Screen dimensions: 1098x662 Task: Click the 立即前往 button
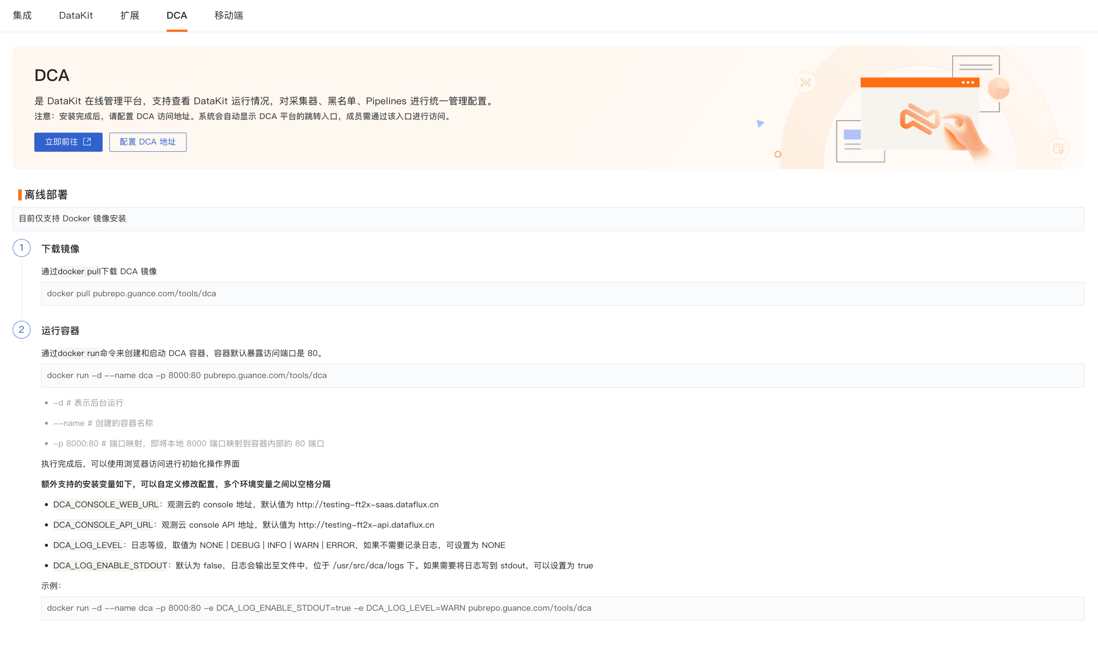click(68, 142)
